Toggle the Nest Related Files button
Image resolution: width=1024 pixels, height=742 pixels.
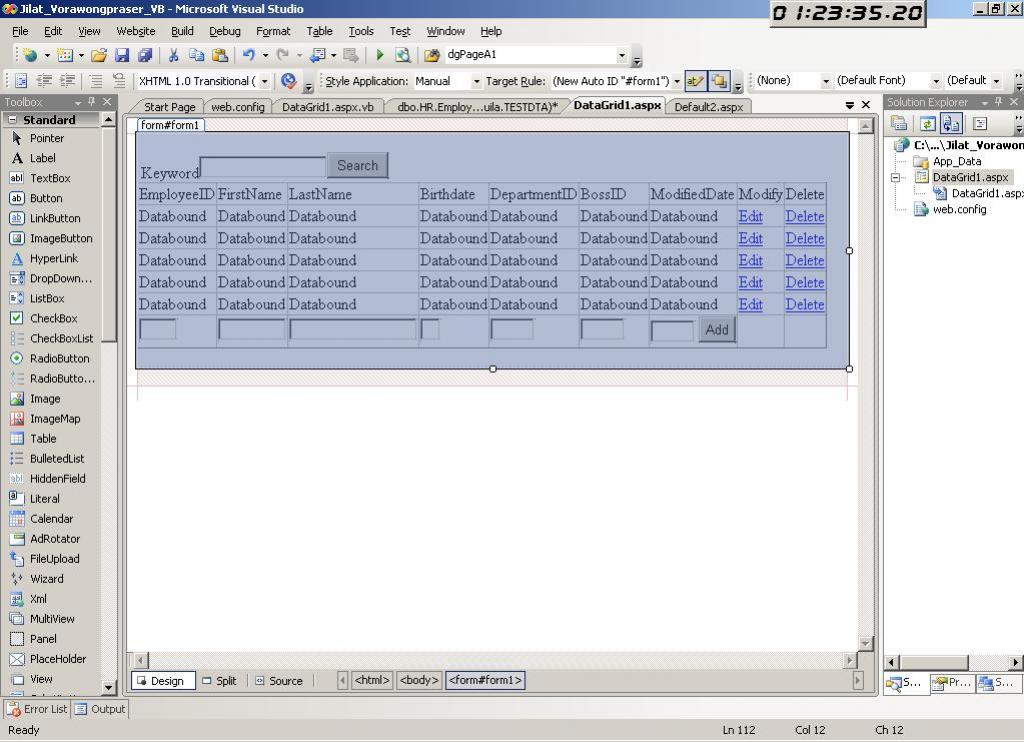pos(951,124)
